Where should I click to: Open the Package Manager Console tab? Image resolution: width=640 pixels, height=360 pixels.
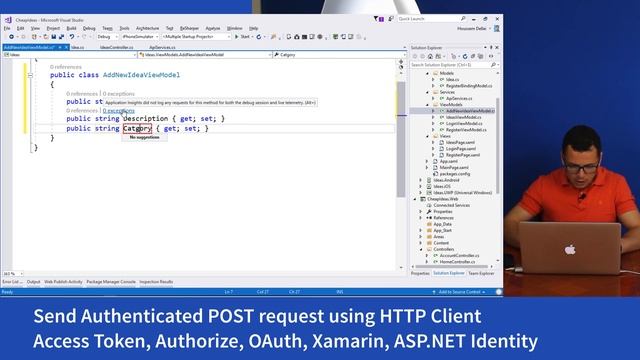click(111, 282)
